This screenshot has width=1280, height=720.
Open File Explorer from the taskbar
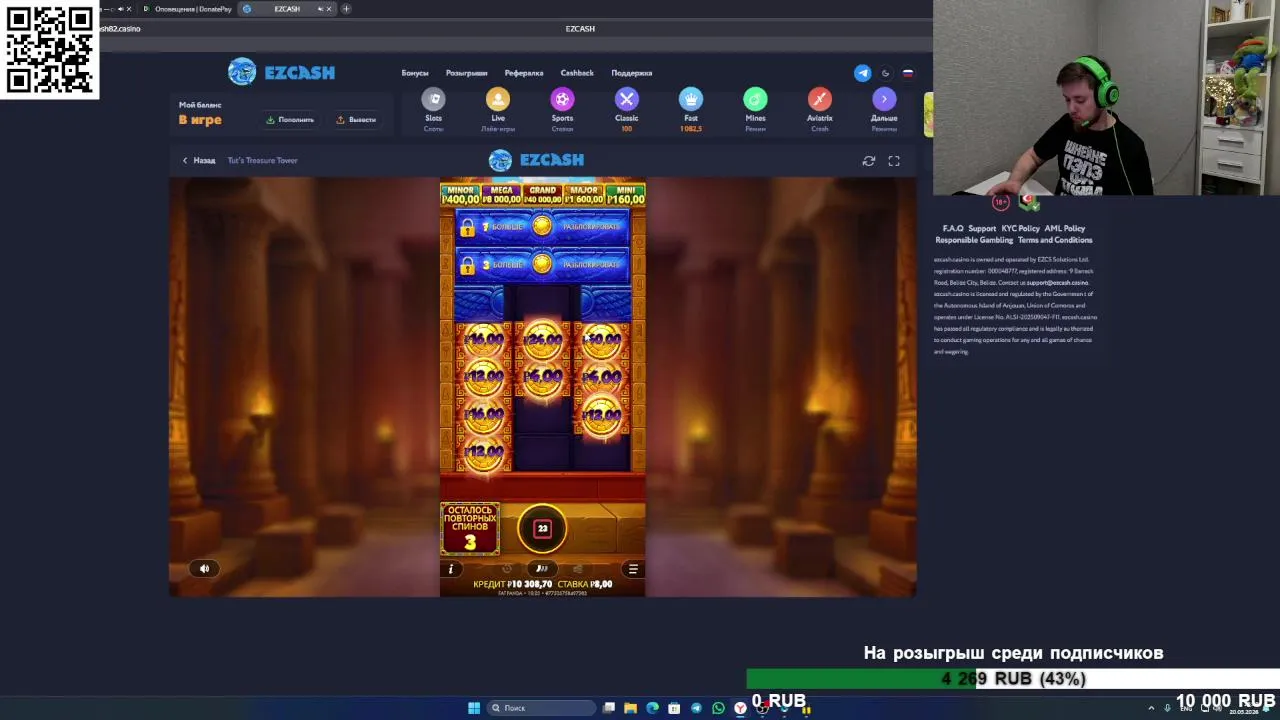[630, 708]
